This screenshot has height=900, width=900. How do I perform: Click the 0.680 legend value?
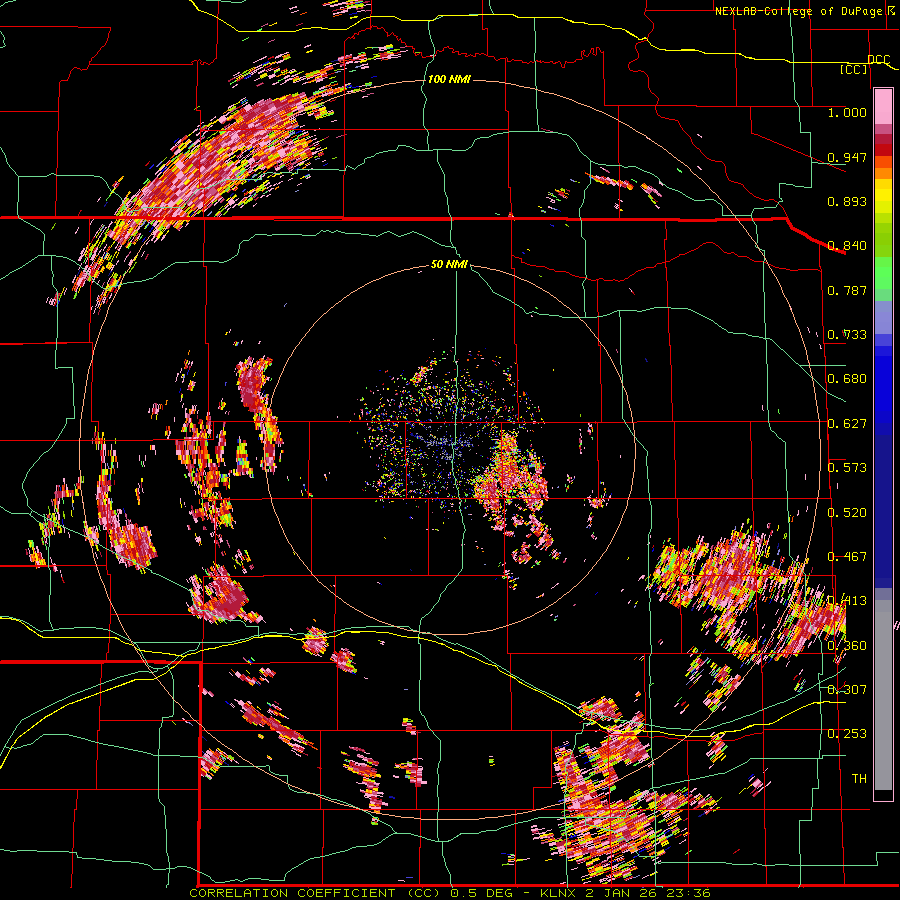(x=847, y=379)
